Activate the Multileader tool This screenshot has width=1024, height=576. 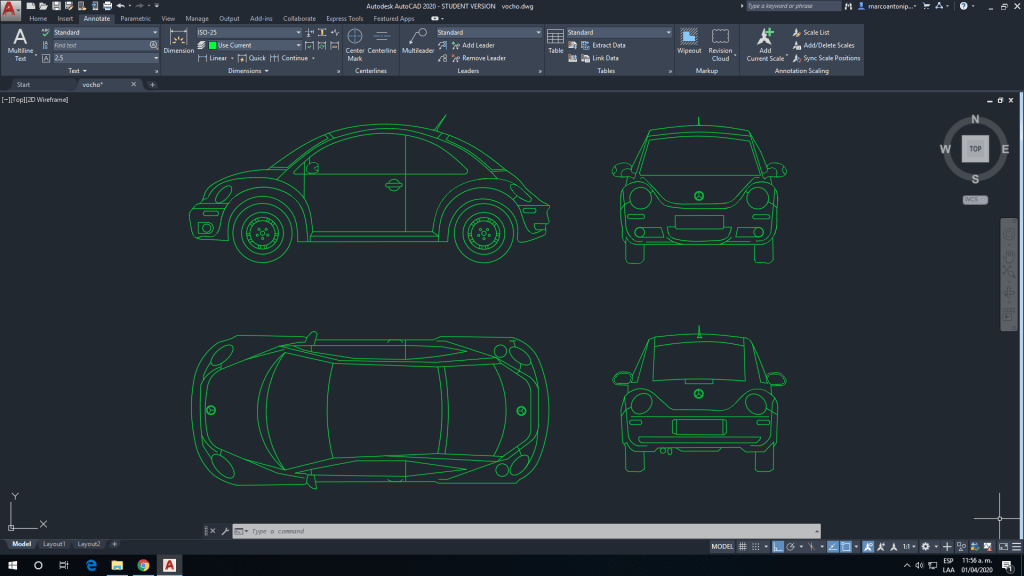coord(418,41)
